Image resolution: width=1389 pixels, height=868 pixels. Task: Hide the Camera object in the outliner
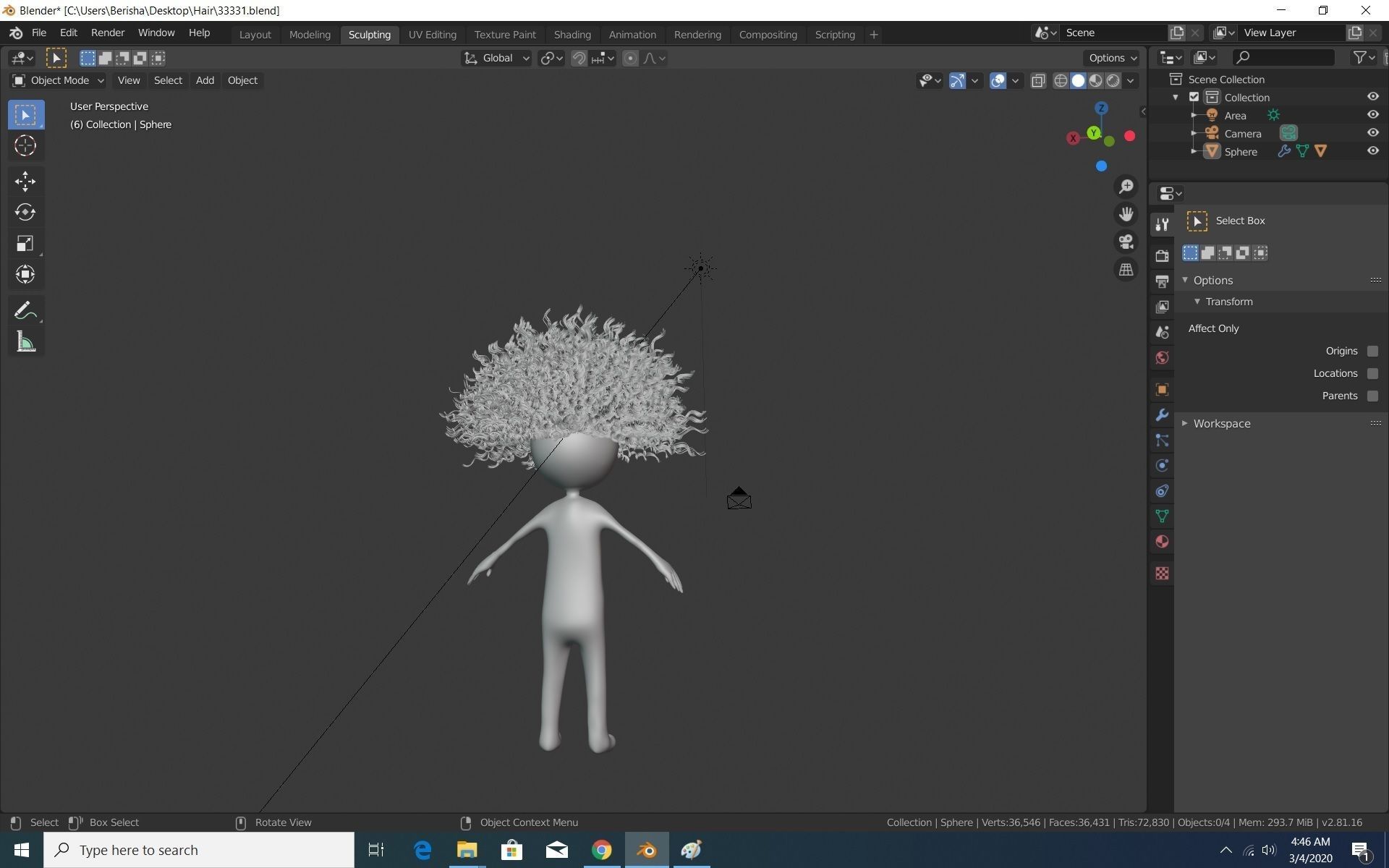click(x=1372, y=133)
